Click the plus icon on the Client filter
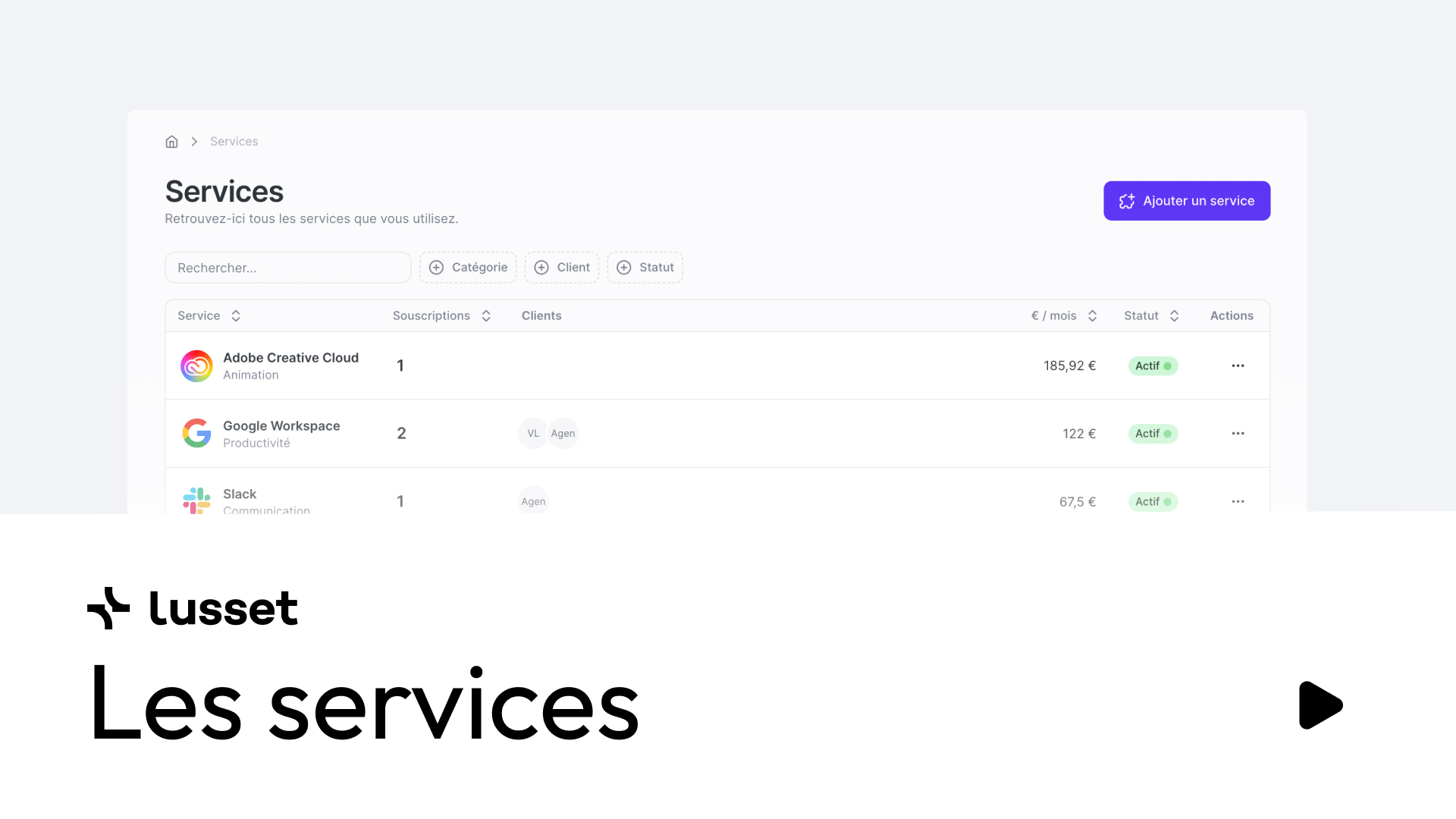Screen dimensions: 1456x819 coord(541,267)
